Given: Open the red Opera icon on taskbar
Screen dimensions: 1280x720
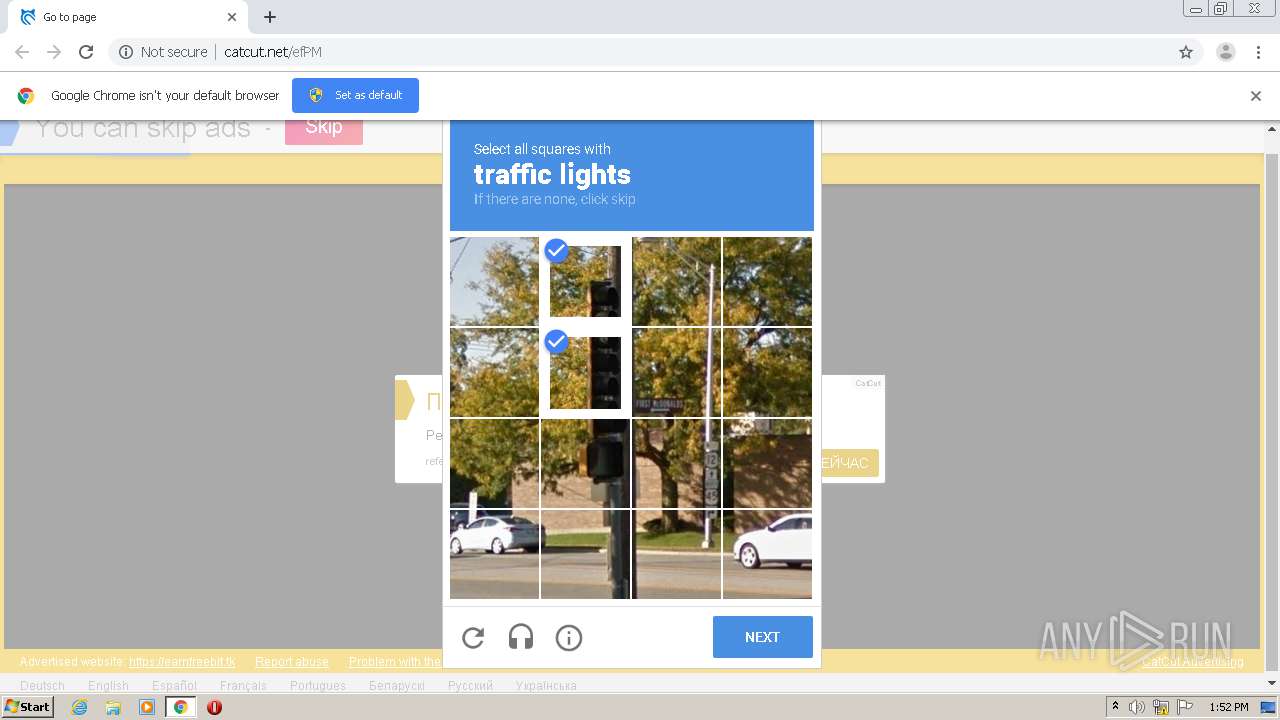Looking at the screenshot, I should 214,707.
